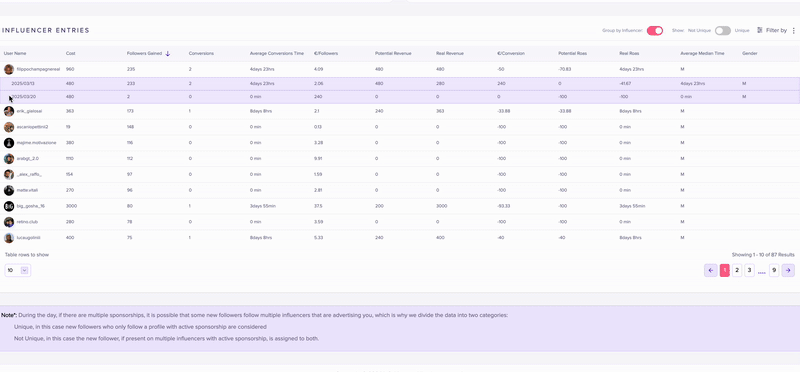Image resolution: width=800 pixels, height=372 pixels.
Task: Click the Showing 1 - 10 of 87 Results text
Action: (763, 255)
